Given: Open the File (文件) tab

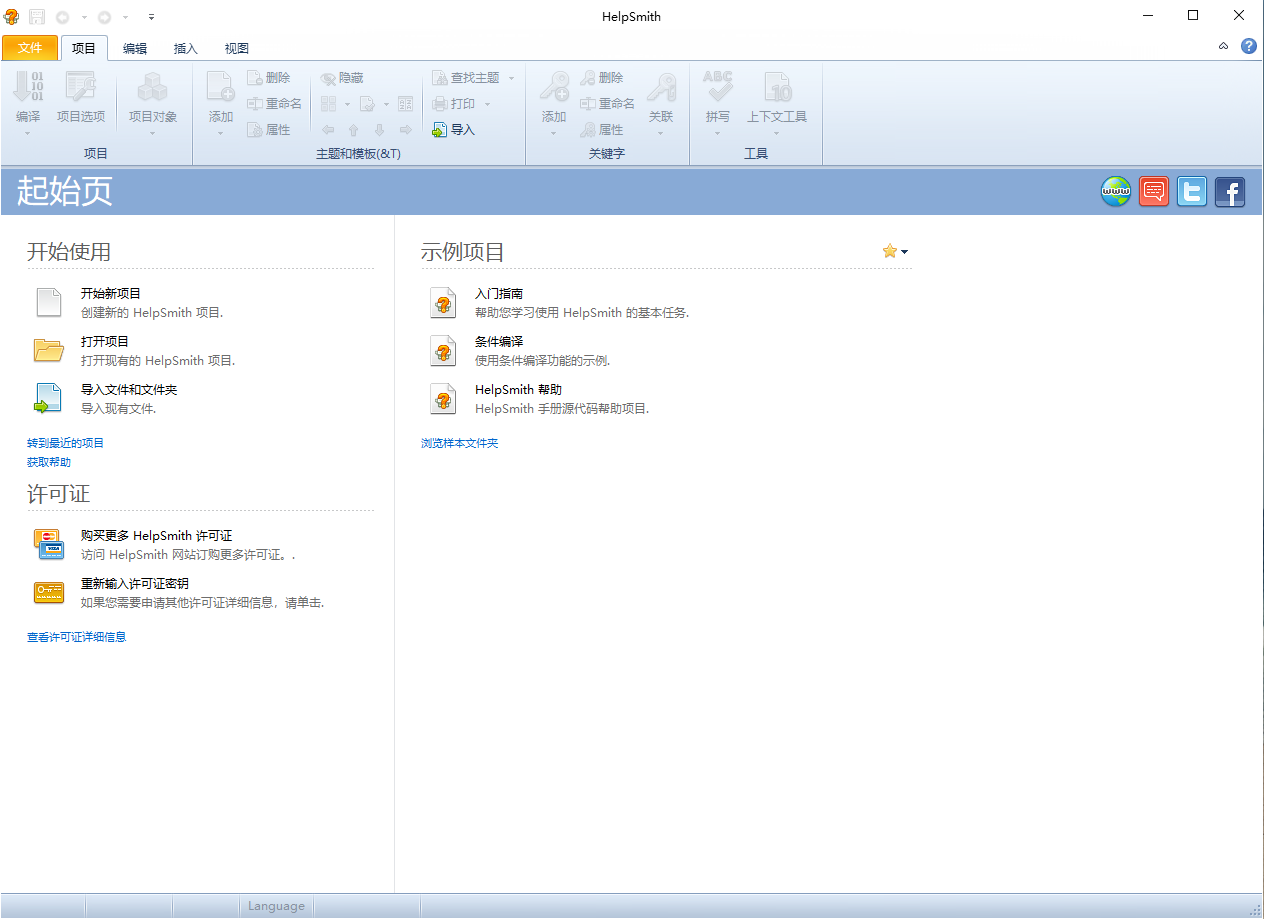Looking at the screenshot, I should point(30,48).
